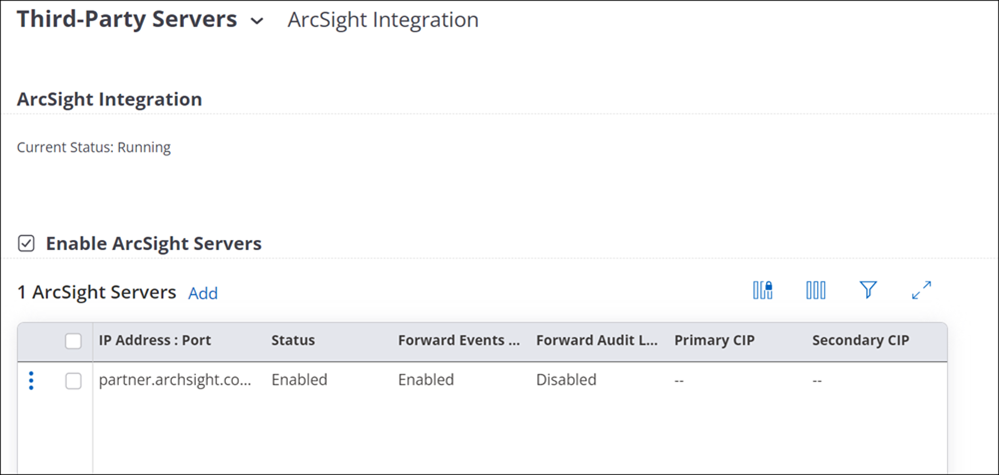Toggle Enable ArcSight Servers checkbox

[x=25, y=243]
